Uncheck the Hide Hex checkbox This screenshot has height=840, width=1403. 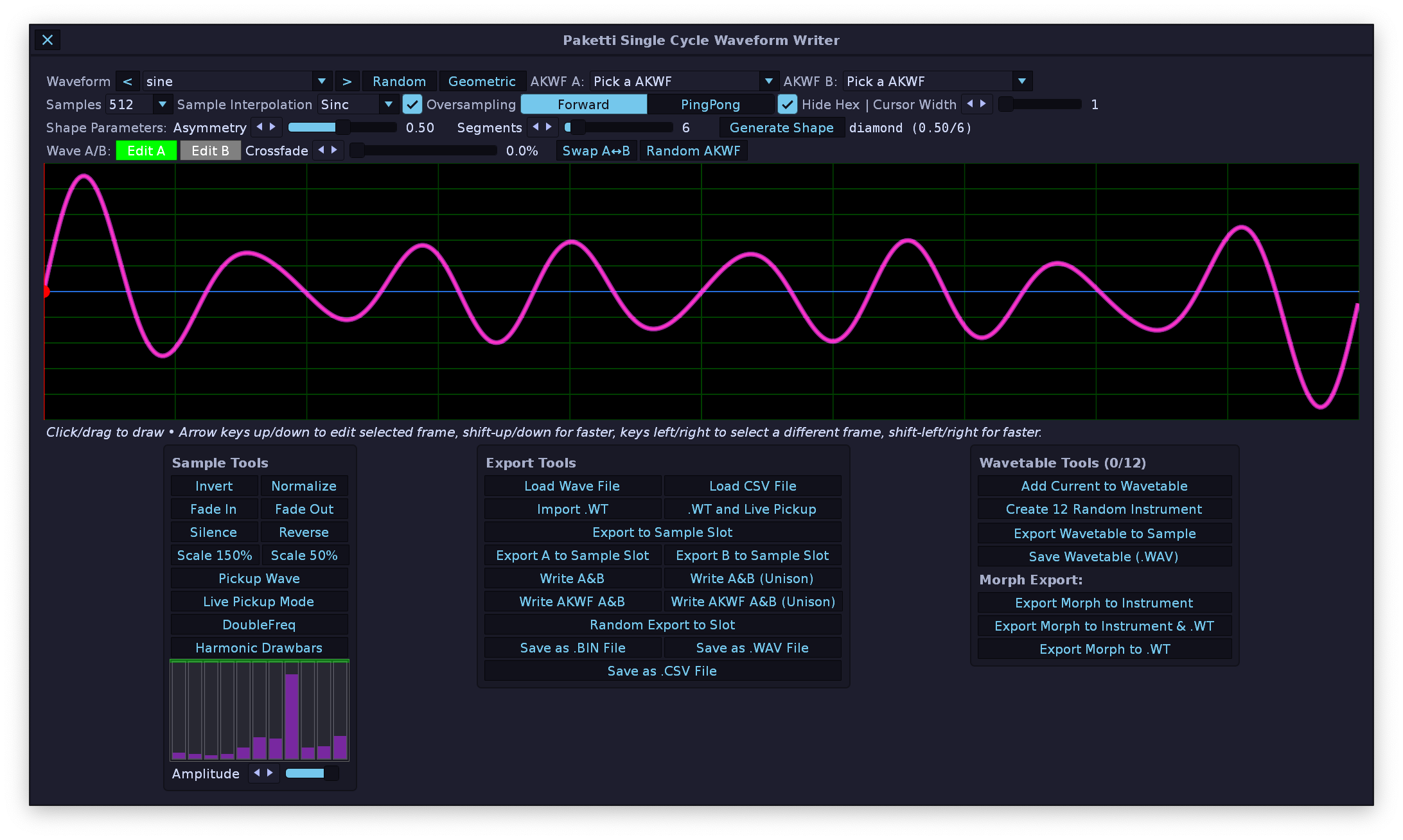(x=787, y=104)
